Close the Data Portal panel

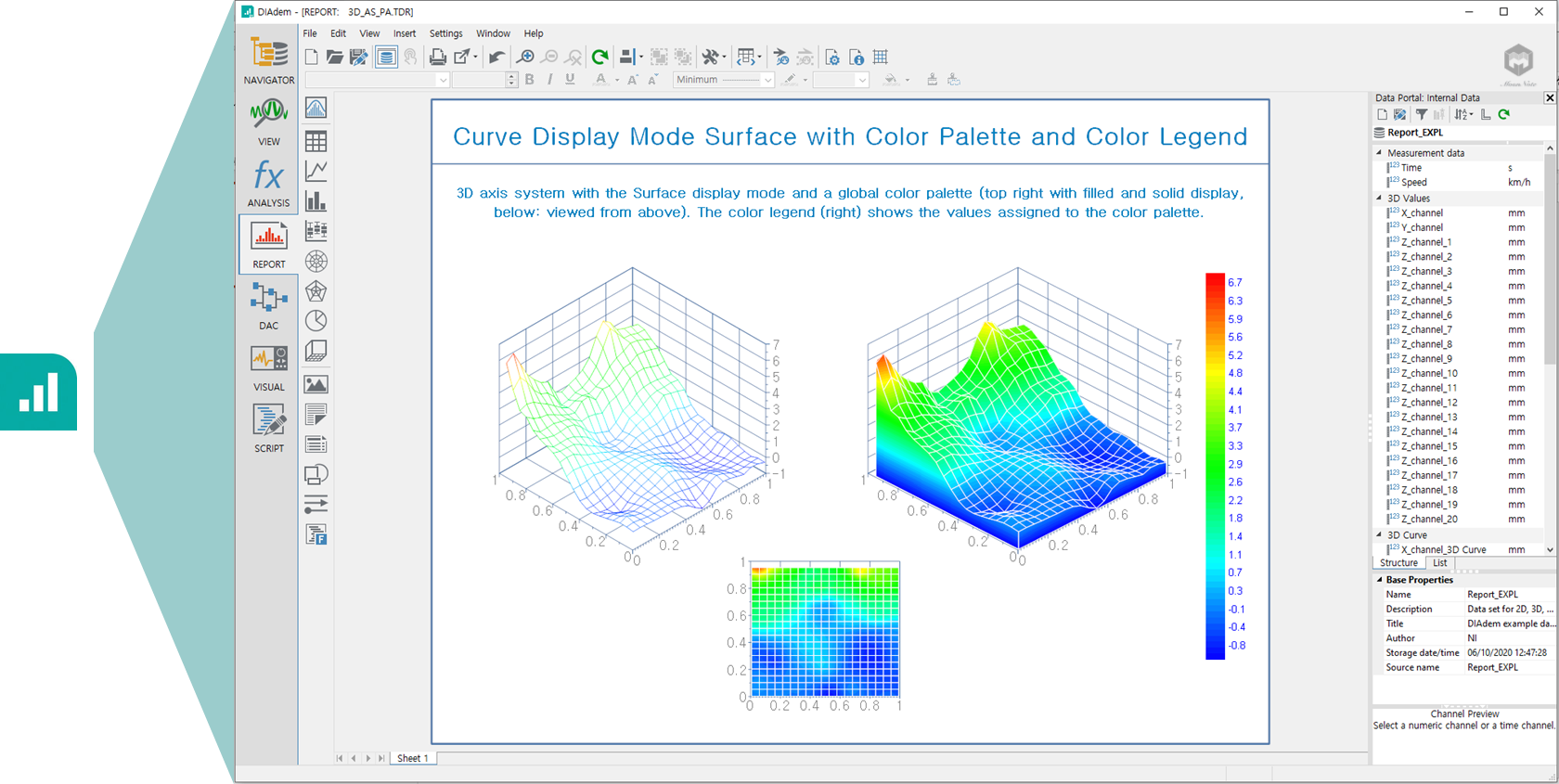1550,97
